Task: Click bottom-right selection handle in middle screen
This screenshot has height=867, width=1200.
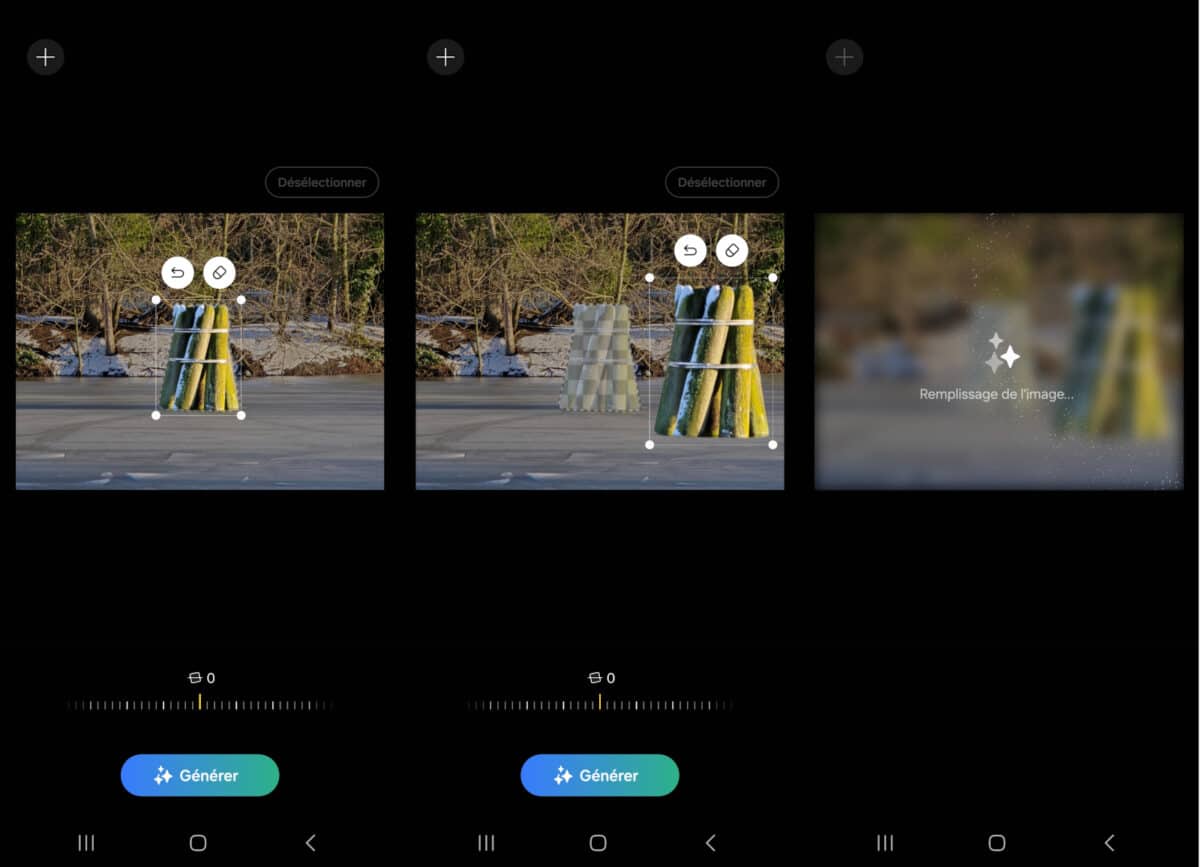Action: point(773,444)
